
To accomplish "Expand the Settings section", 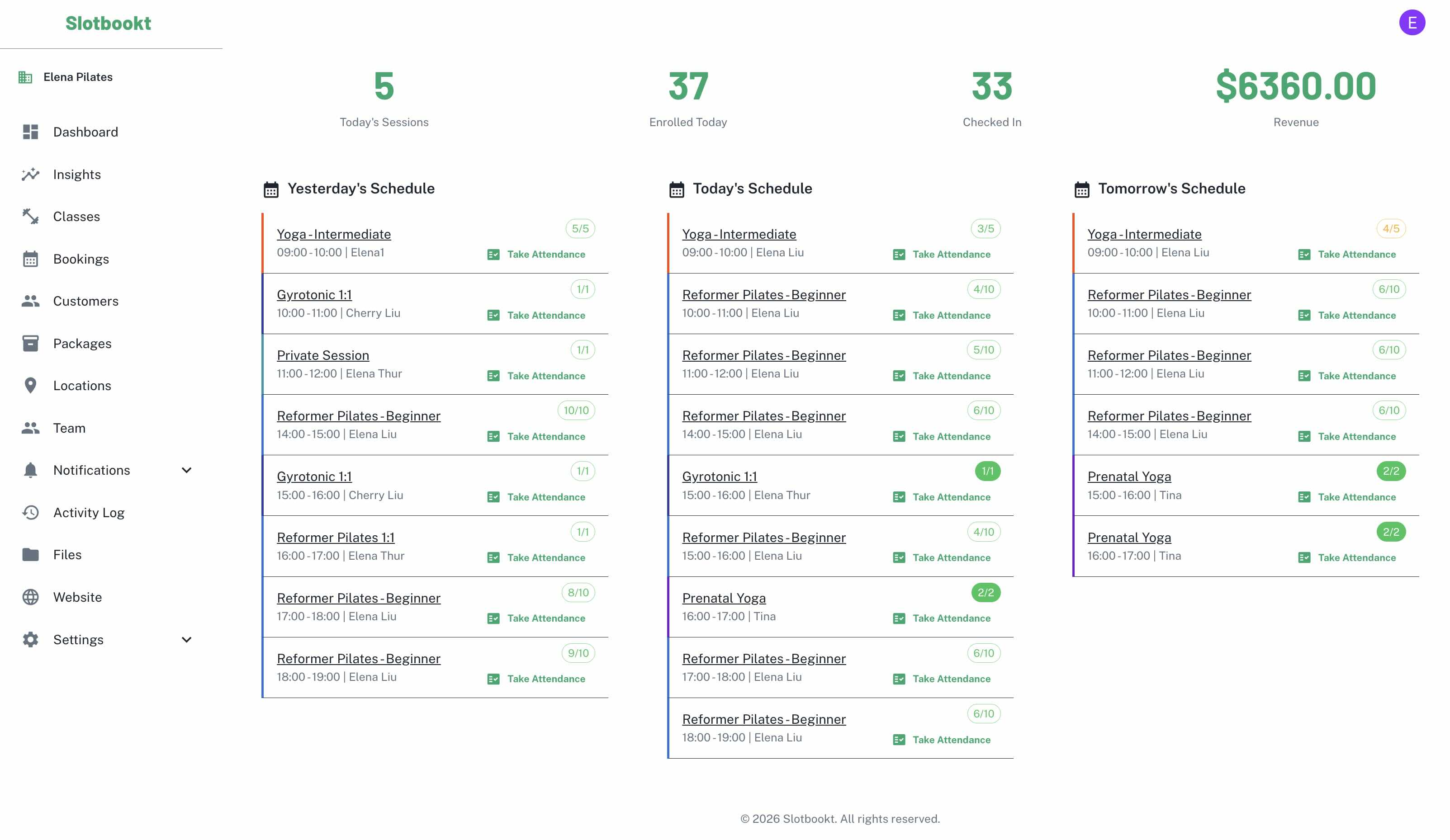I will (x=186, y=639).
